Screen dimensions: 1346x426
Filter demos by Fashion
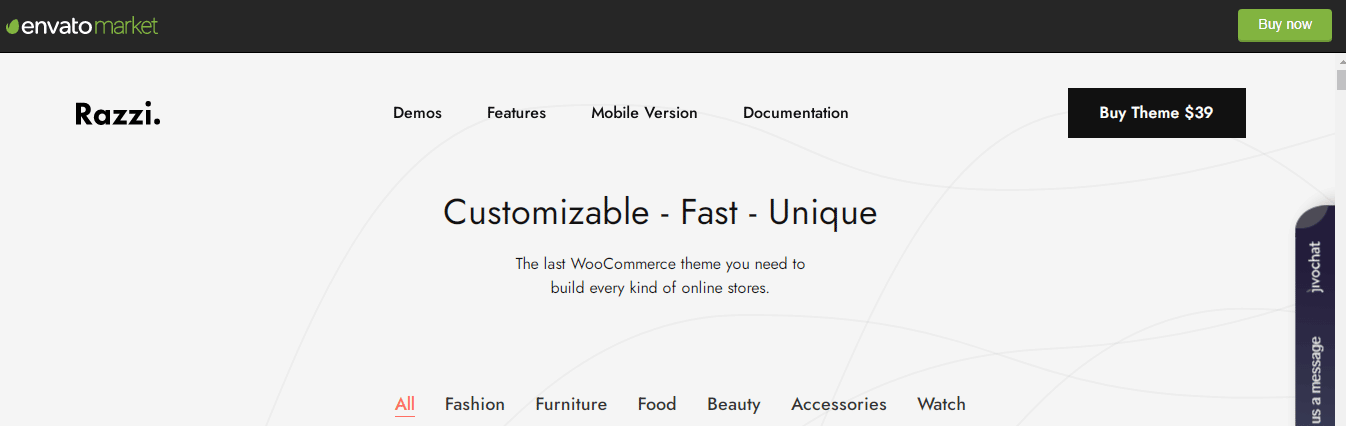point(475,404)
